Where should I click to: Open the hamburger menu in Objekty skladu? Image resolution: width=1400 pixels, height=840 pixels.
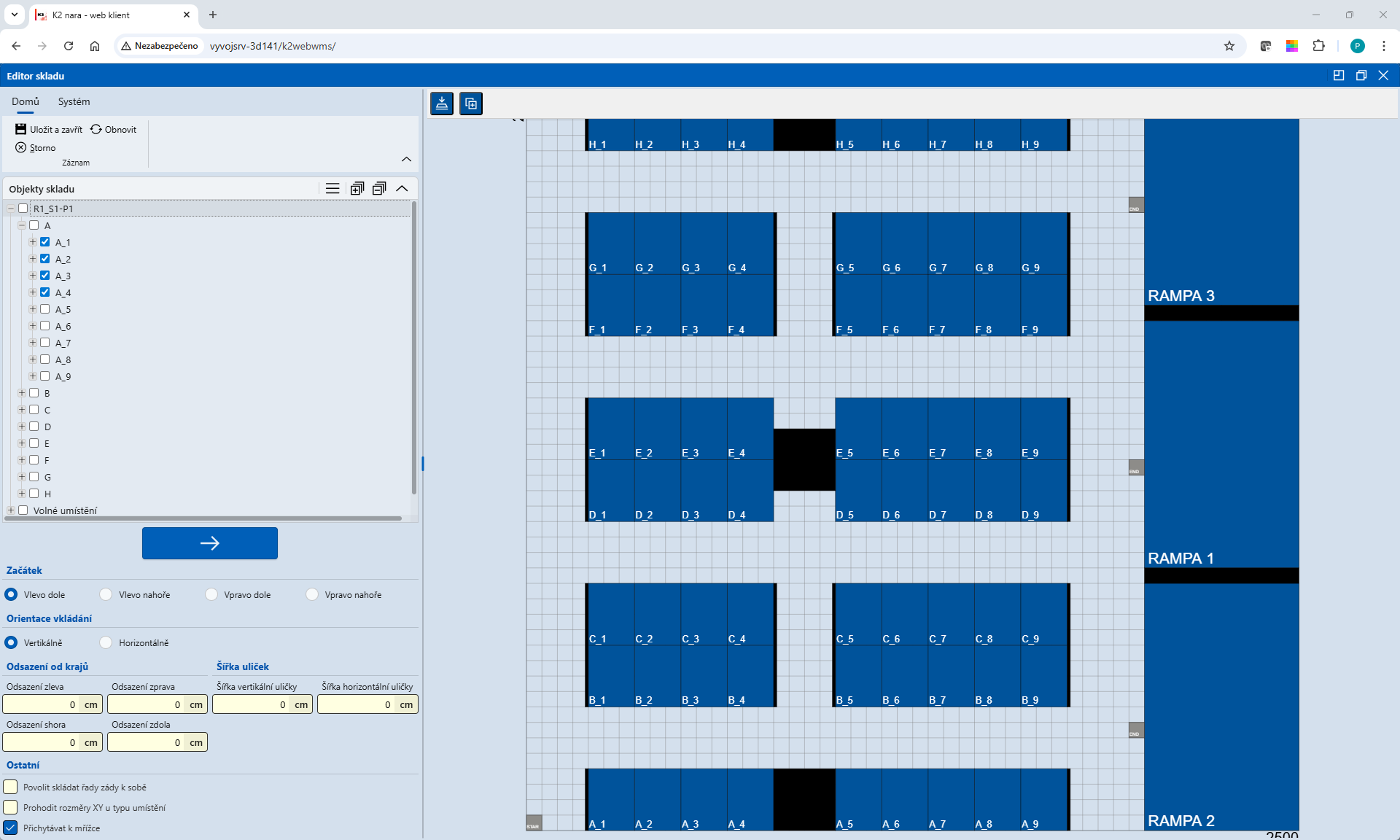[332, 189]
